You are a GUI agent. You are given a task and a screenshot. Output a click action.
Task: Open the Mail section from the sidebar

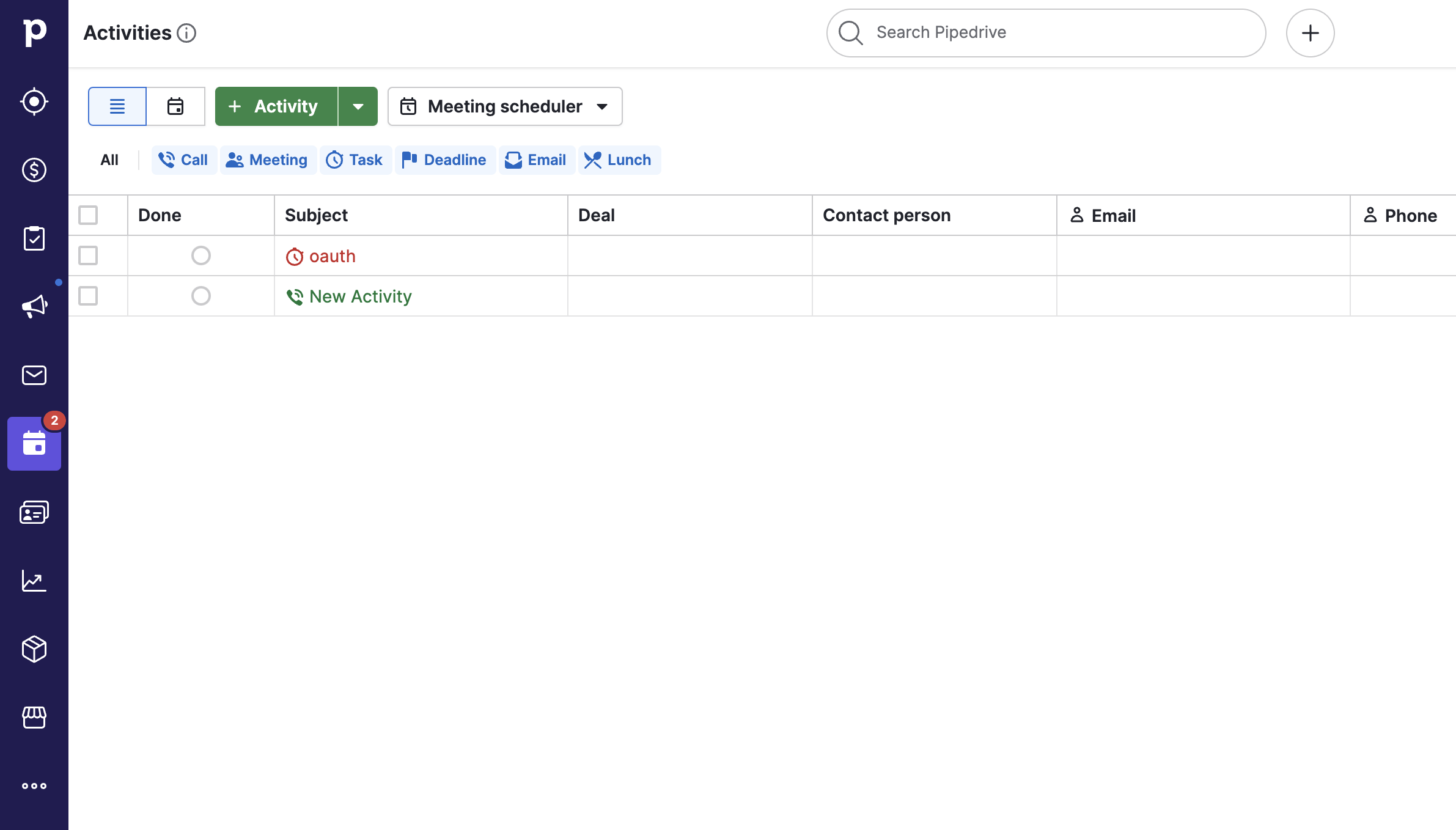34,375
